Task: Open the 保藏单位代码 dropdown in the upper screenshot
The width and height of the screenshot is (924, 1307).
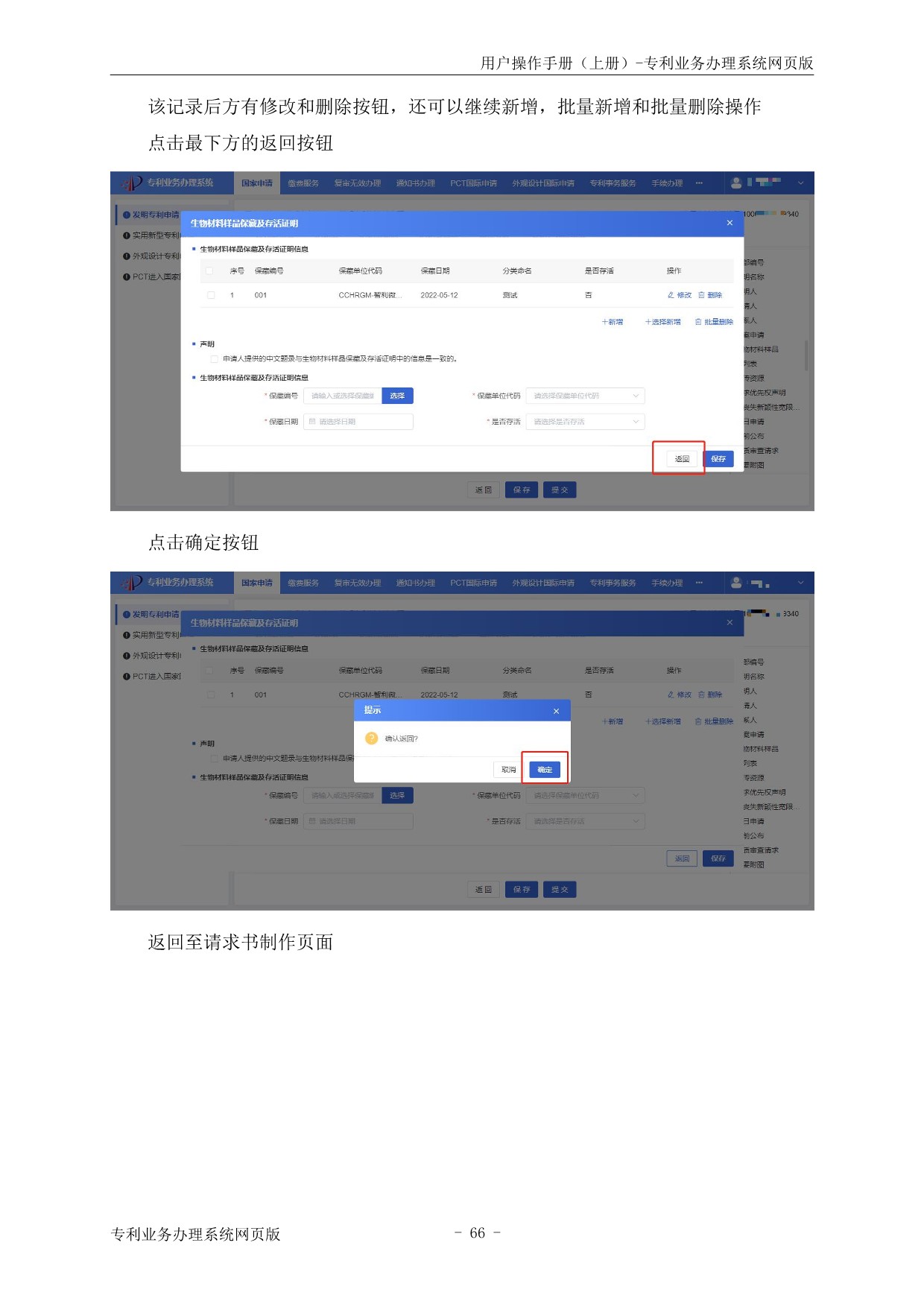Action: click(585, 396)
